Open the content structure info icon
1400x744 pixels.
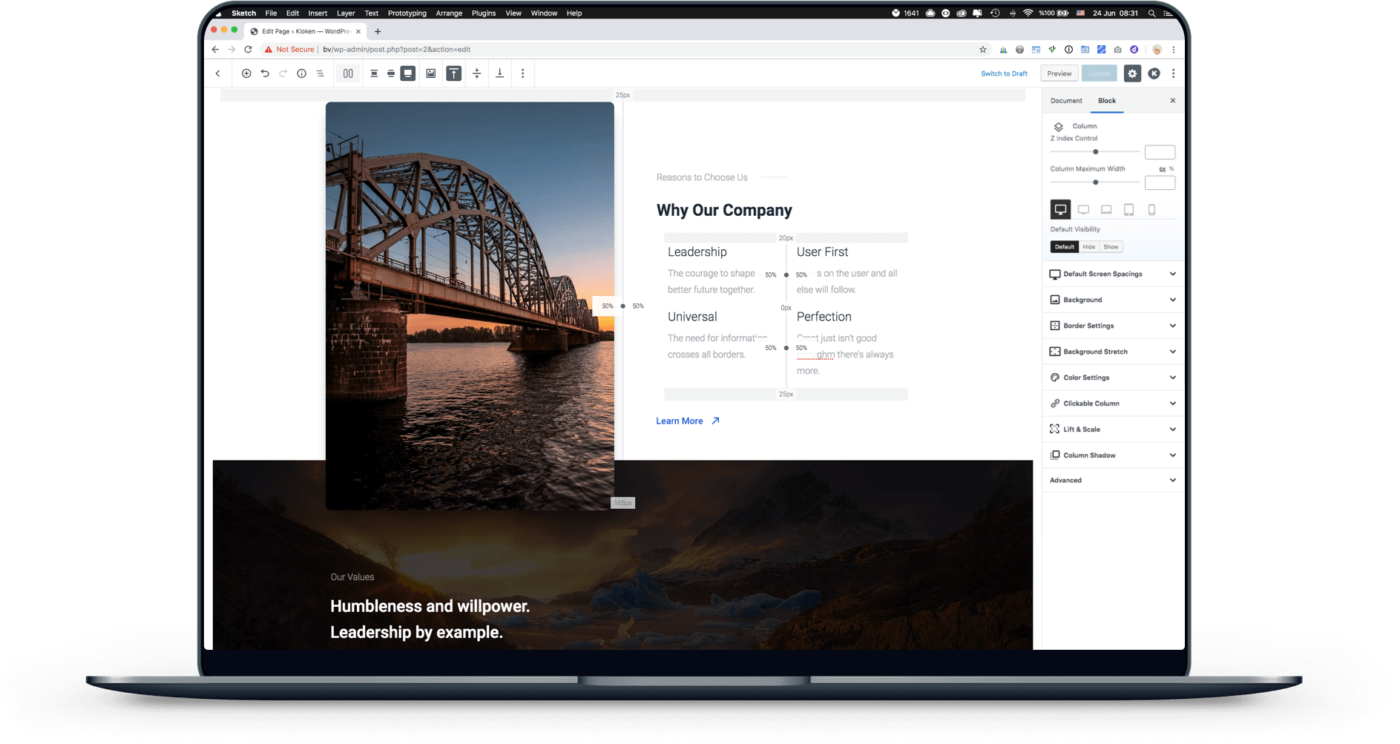pos(302,73)
